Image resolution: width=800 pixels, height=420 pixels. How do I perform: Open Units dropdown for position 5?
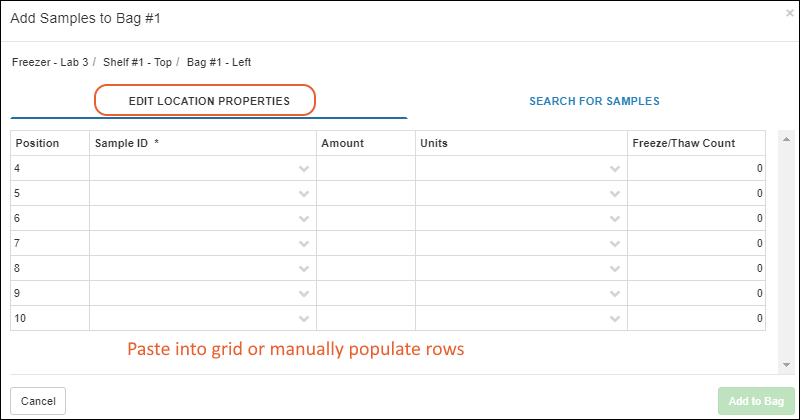point(615,193)
